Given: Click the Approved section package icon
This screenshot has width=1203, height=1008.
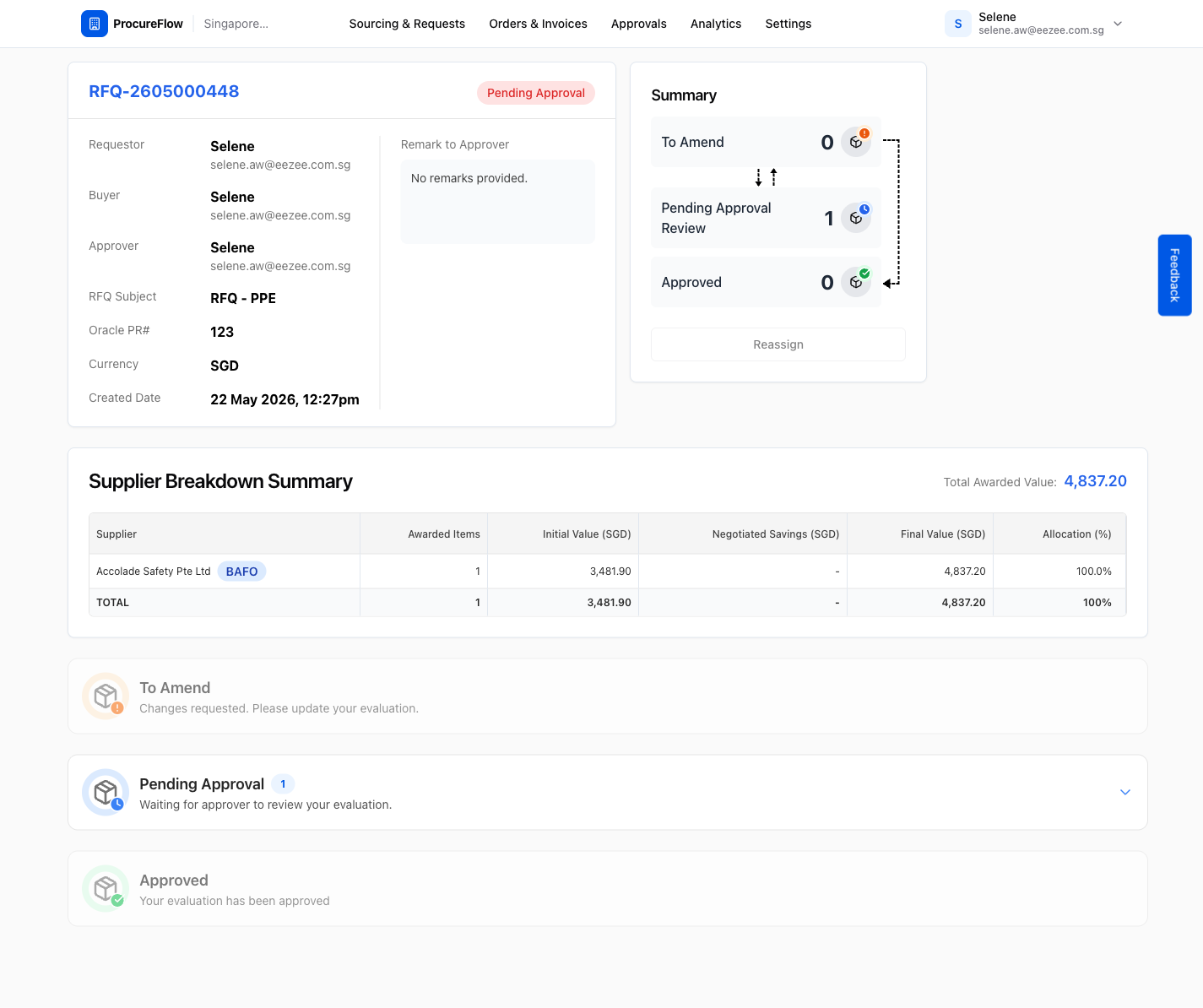Looking at the screenshot, I should coord(106,889).
